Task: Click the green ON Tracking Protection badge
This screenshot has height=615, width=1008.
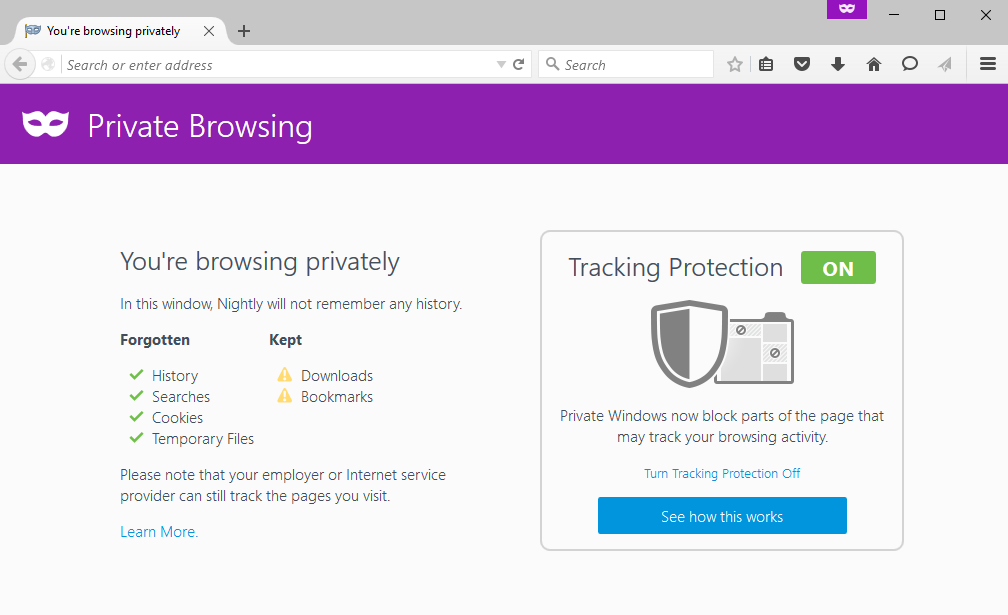Action: 838,268
